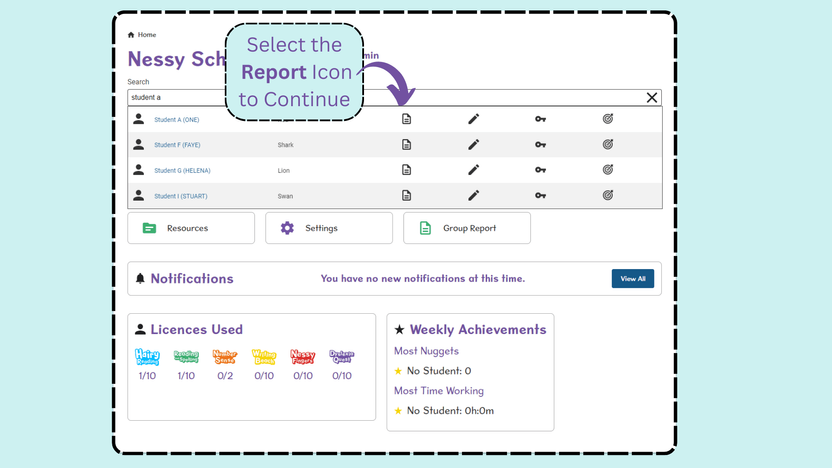
Task: Open the Resources button
Action: 191,228
